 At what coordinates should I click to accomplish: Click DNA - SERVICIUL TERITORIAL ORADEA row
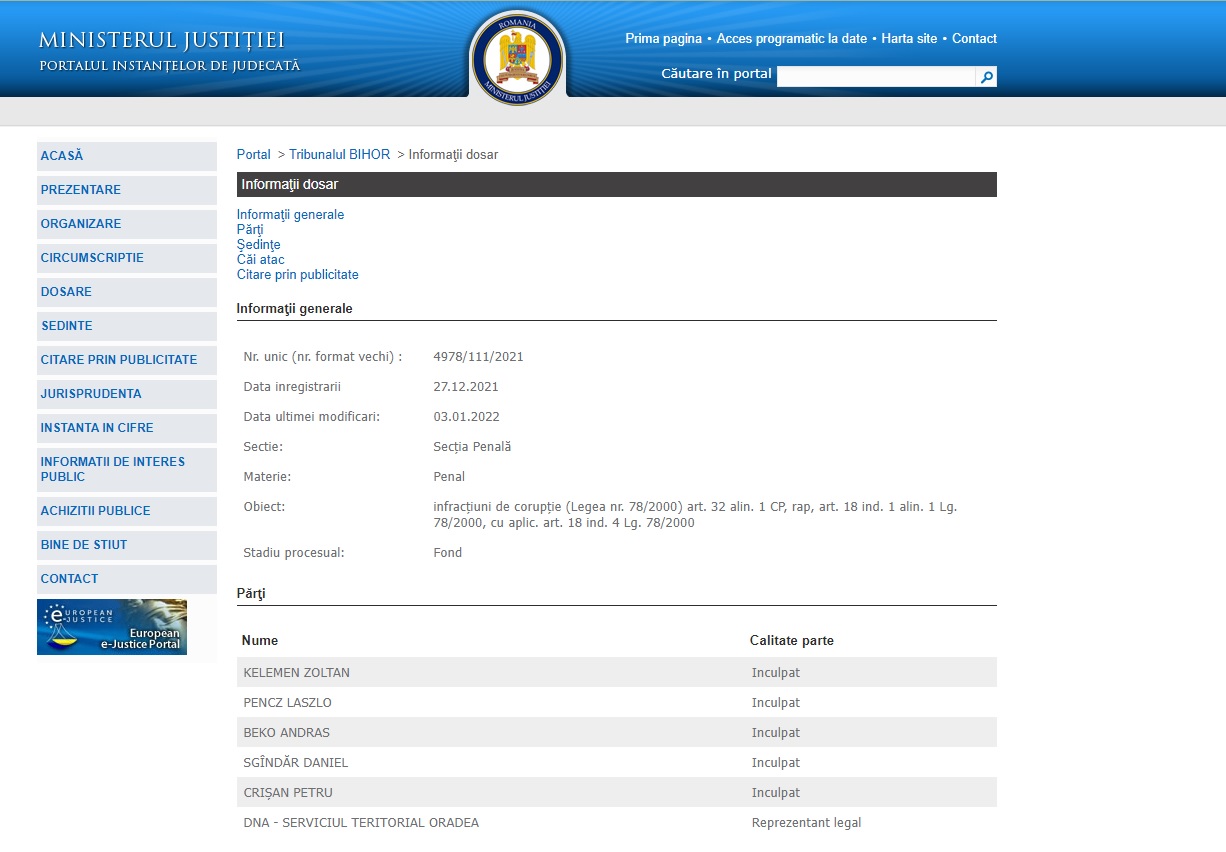[x=617, y=822]
